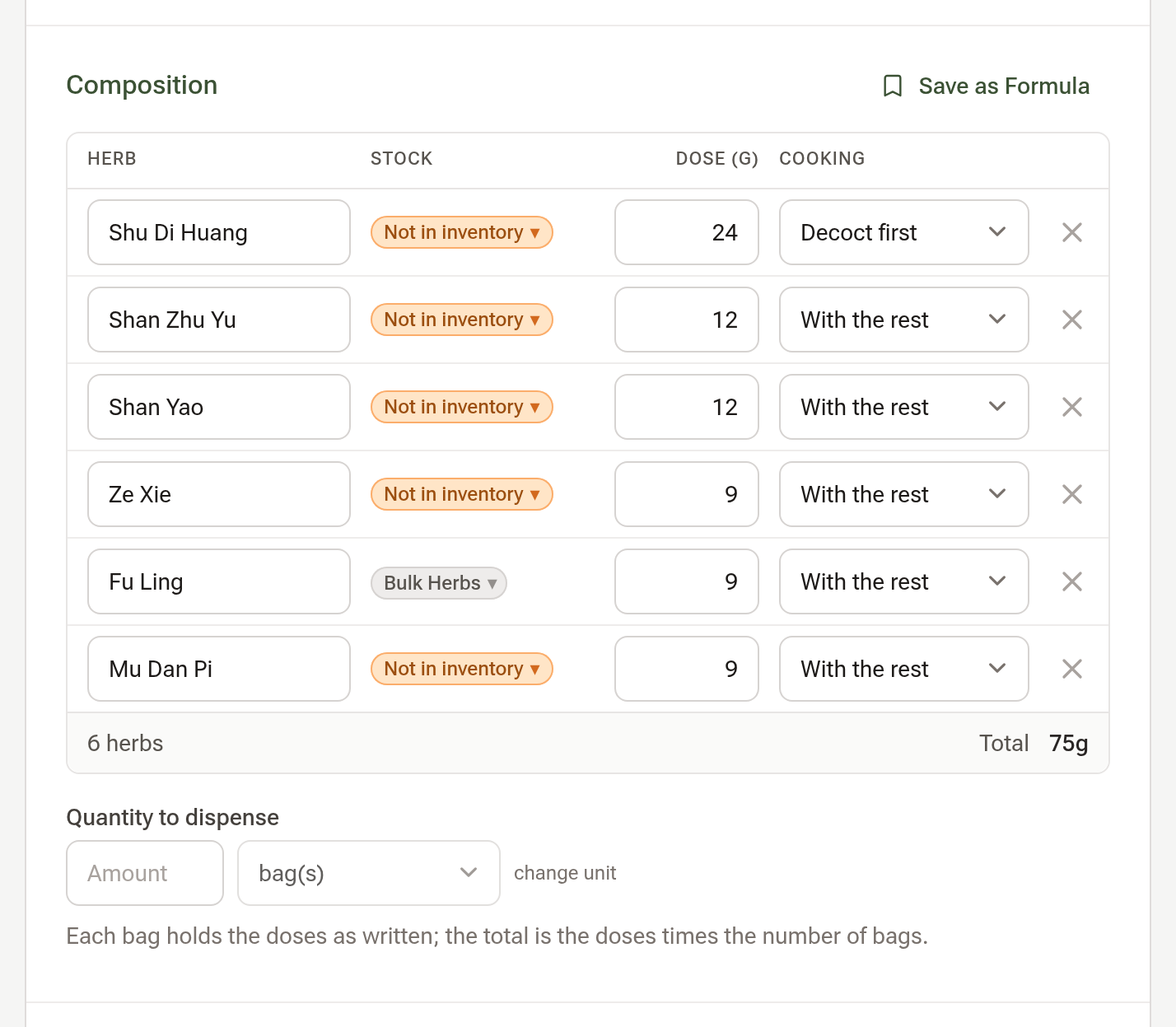The width and height of the screenshot is (1176, 1027).
Task: Click the DOSE (G) column header
Action: pos(717,158)
